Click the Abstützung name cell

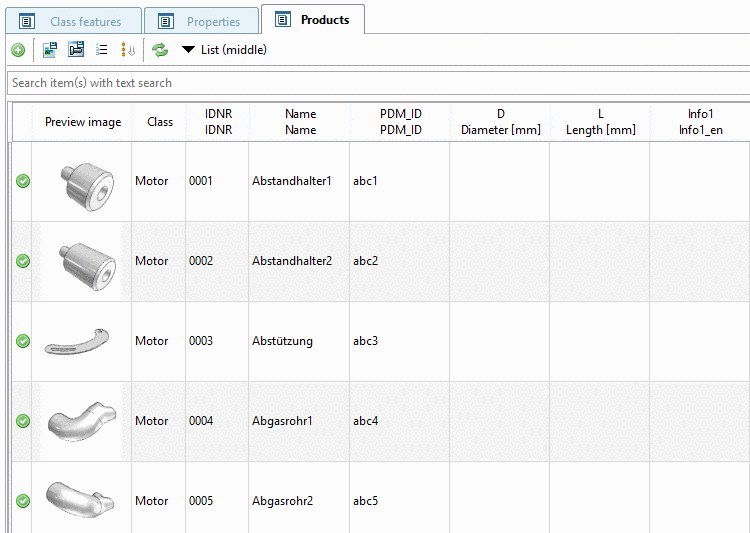pos(299,341)
